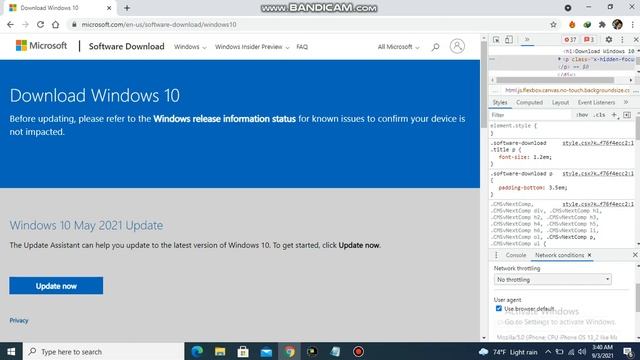Toggle the .cls element classes button
Viewport: 640px width, 360px height.
(599, 115)
